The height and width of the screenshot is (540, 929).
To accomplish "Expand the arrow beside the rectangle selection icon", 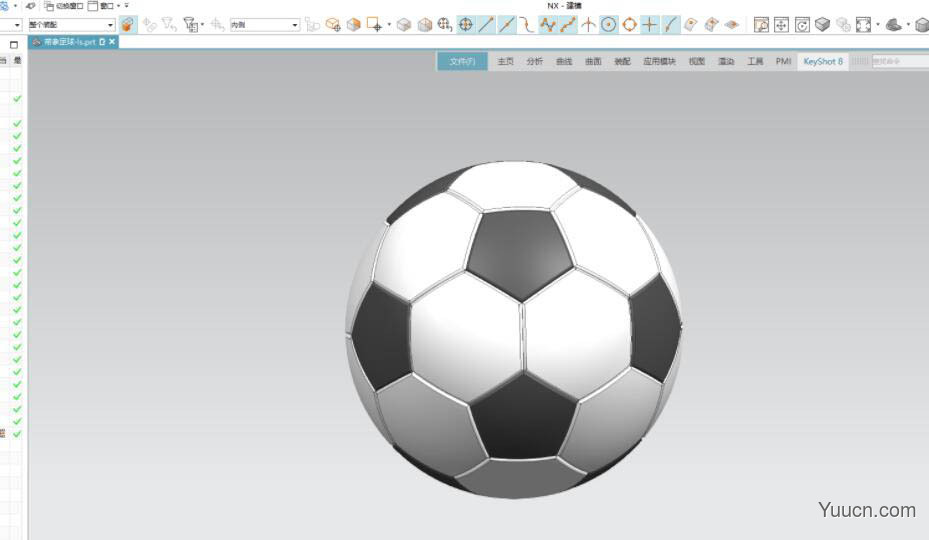I will click(389, 25).
